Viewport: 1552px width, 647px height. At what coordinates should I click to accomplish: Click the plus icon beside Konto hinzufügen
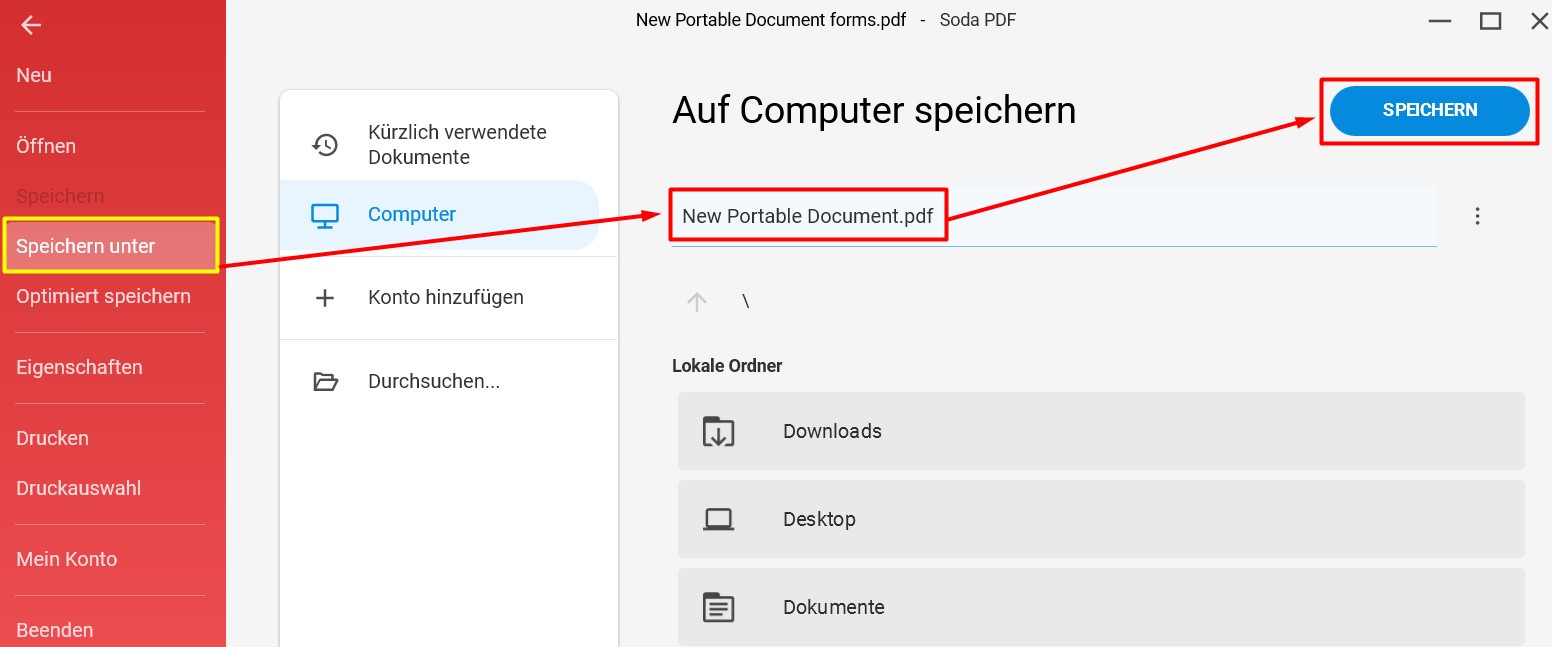point(325,298)
